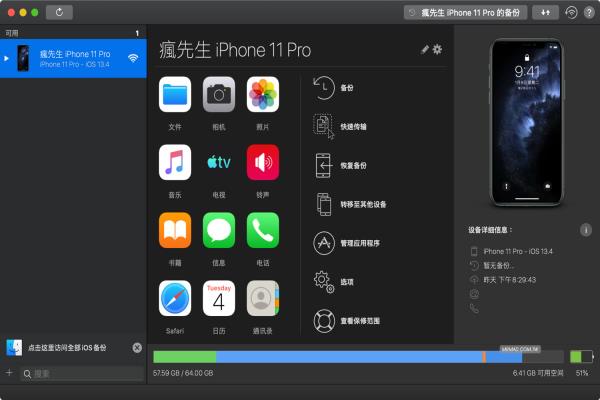Click the 昨天 下午8:29:43 row
The height and width of the screenshot is (400, 600).
coord(503,280)
